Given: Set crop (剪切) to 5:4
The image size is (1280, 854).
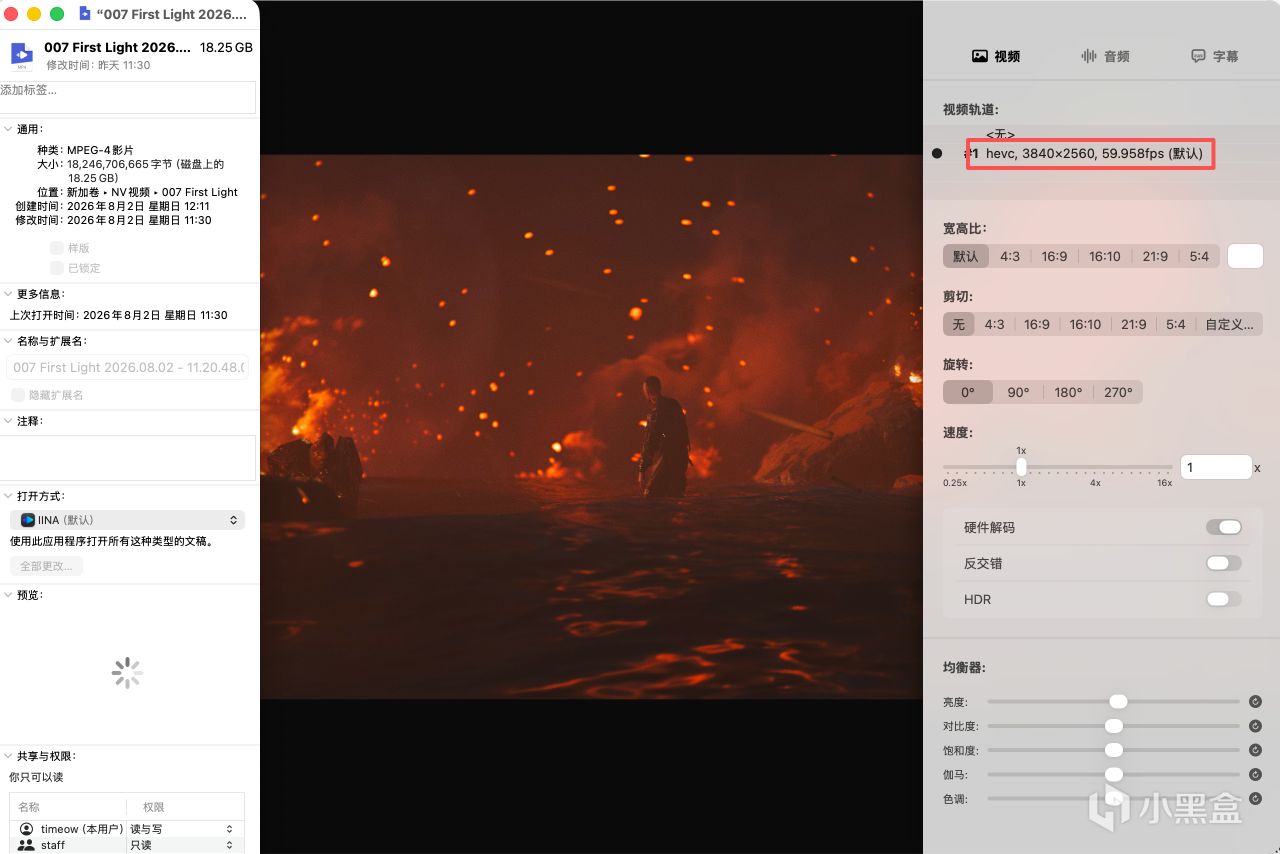Looking at the screenshot, I should tap(1176, 324).
